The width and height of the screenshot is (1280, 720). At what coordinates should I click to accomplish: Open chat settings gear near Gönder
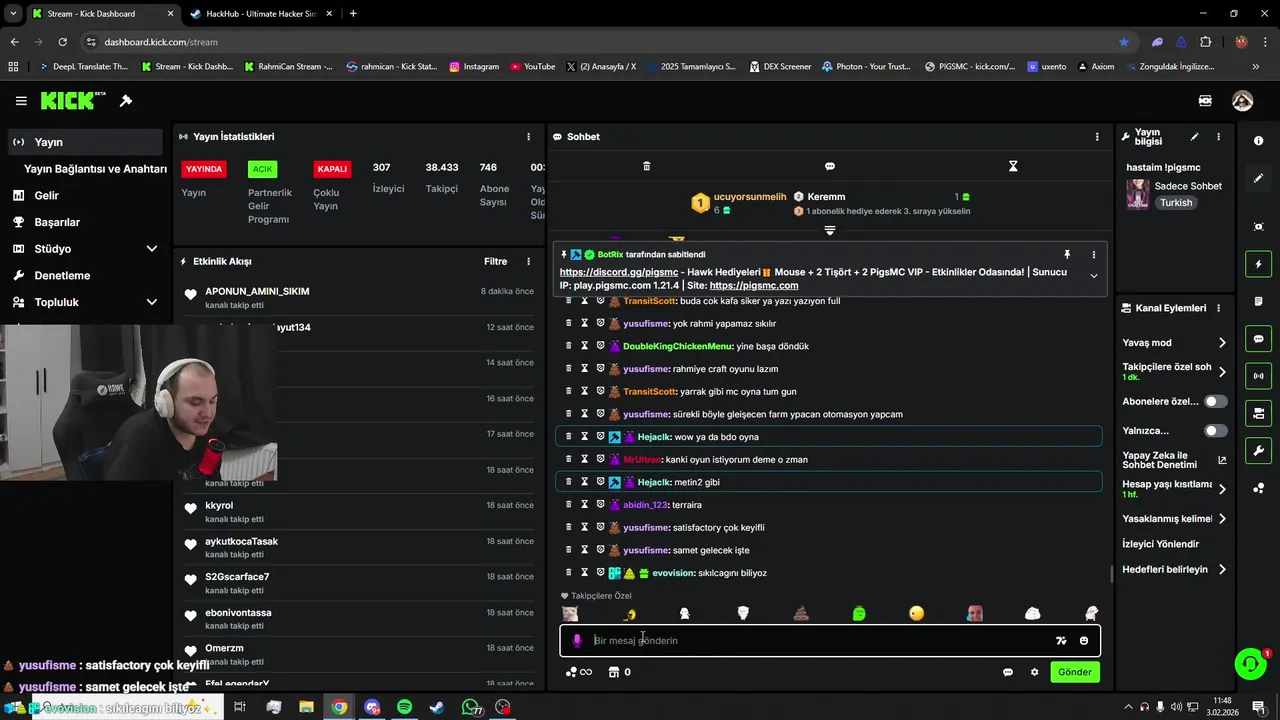(1034, 672)
